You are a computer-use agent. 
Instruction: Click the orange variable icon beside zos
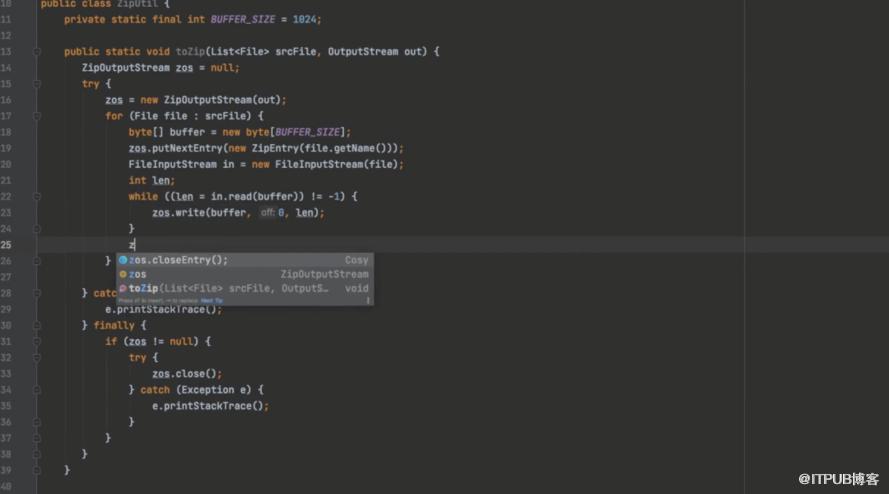tap(123, 274)
